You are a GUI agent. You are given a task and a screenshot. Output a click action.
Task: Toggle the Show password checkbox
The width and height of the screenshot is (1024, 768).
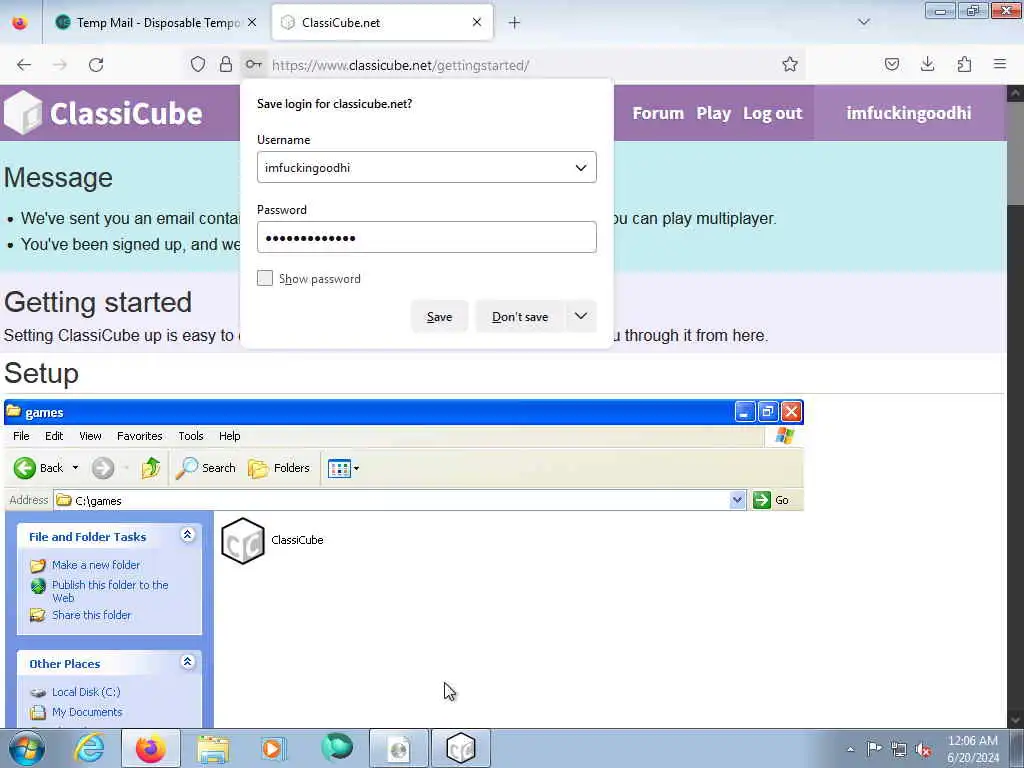click(264, 278)
